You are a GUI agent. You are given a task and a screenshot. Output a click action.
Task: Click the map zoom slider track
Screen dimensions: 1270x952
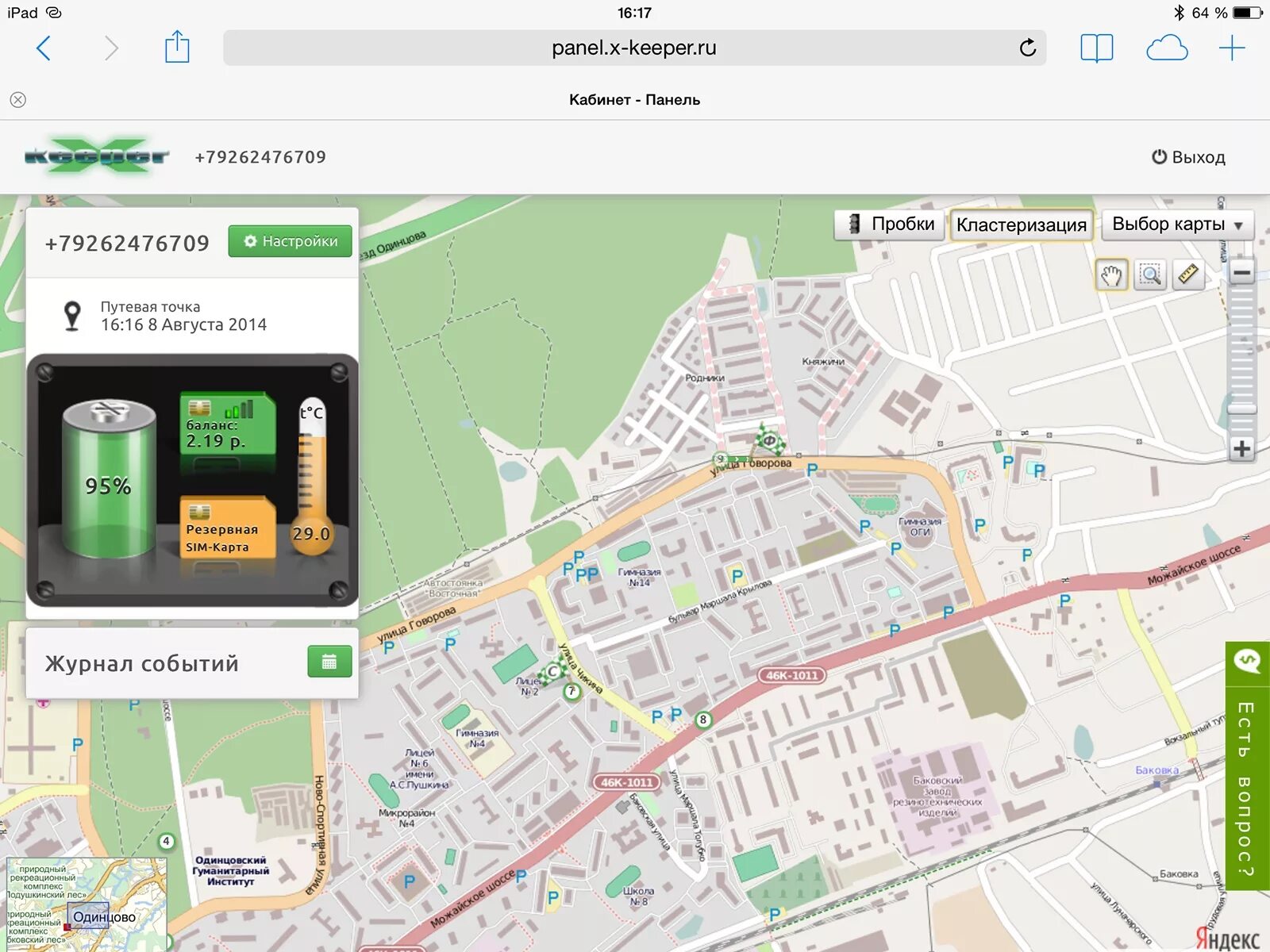click(1241, 361)
